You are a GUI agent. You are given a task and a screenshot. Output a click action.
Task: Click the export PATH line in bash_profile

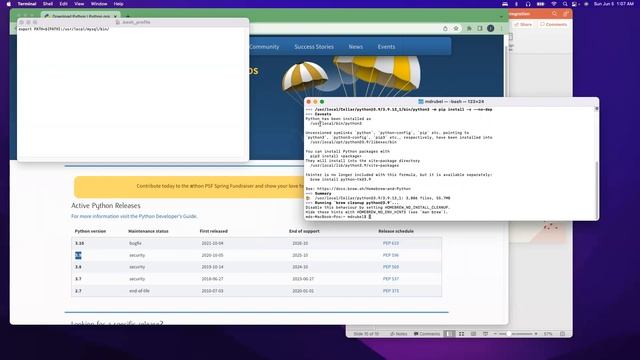click(x=64, y=29)
